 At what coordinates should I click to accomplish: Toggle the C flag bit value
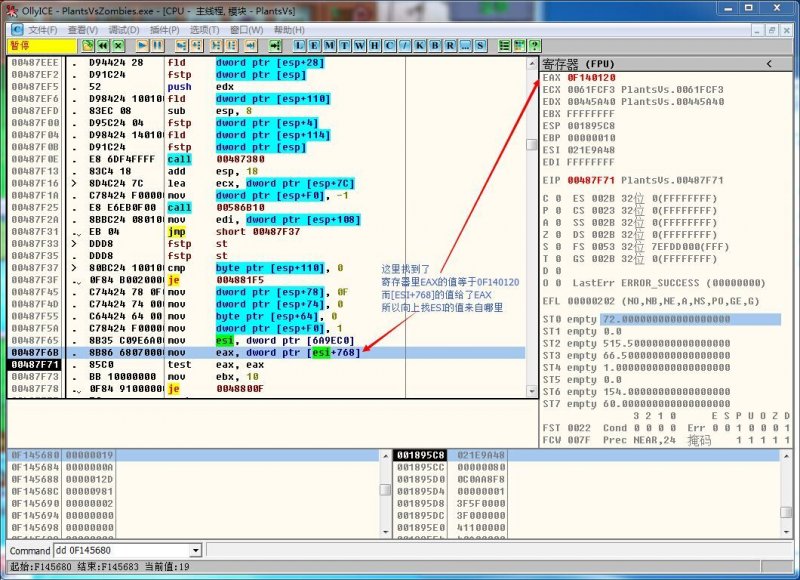tap(559, 198)
